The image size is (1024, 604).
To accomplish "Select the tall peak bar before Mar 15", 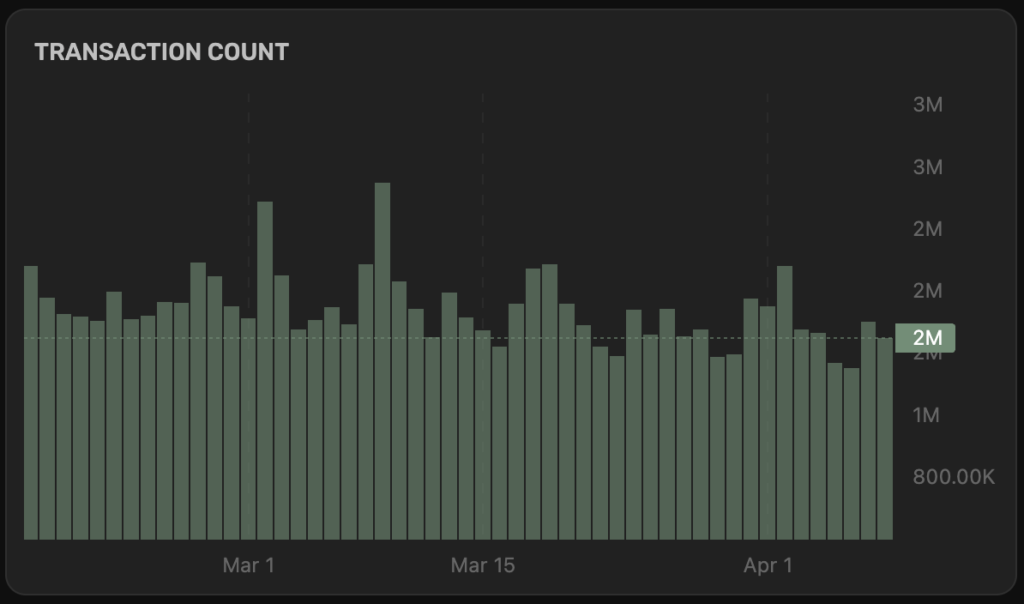I will pyautogui.click(x=383, y=250).
